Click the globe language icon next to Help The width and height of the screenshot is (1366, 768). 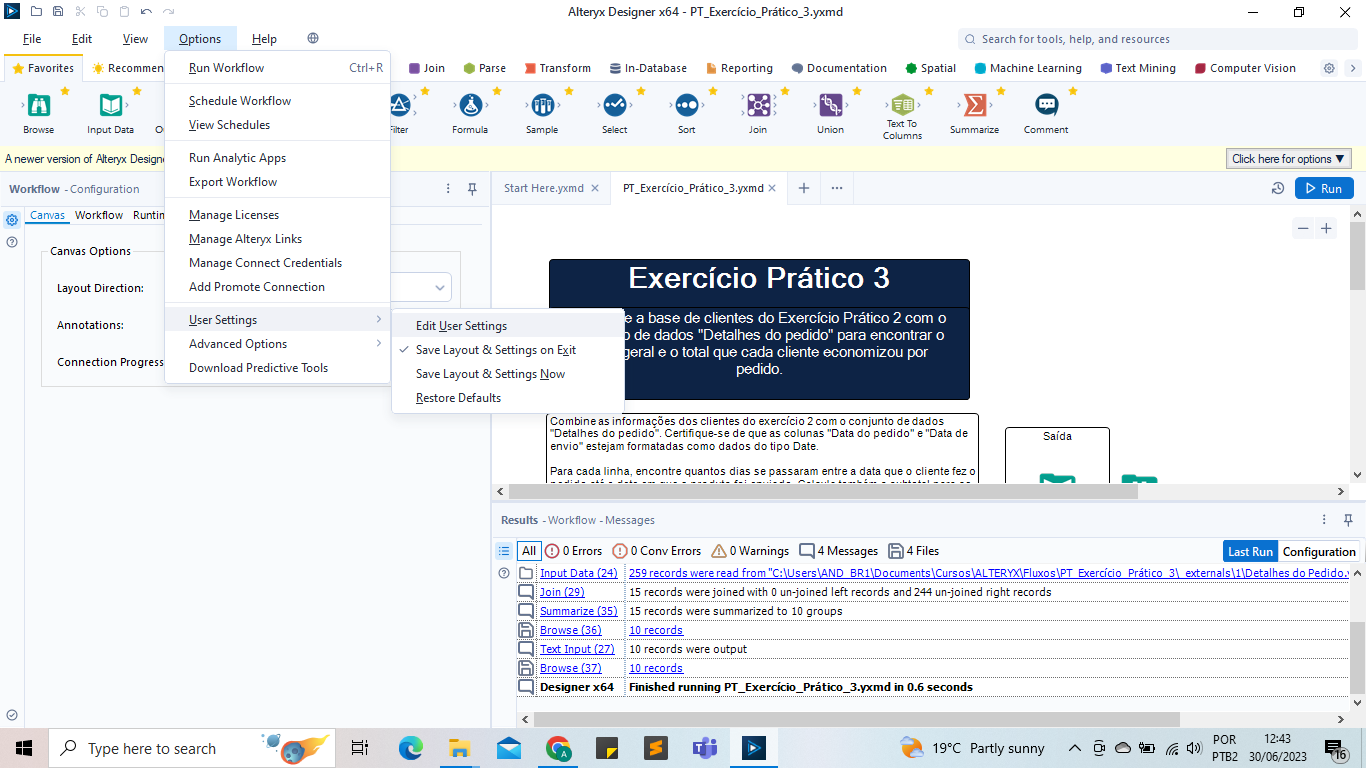pos(313,39)
